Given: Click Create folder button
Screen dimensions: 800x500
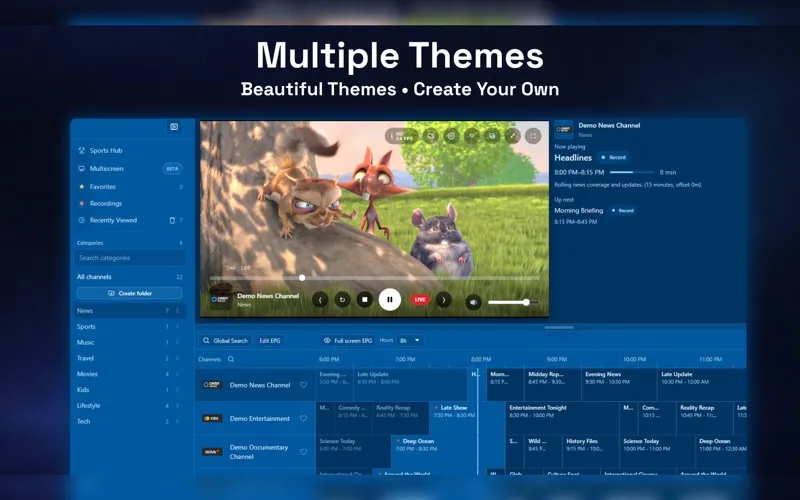Looking at the screenshot, I should (x=130, y=293).
